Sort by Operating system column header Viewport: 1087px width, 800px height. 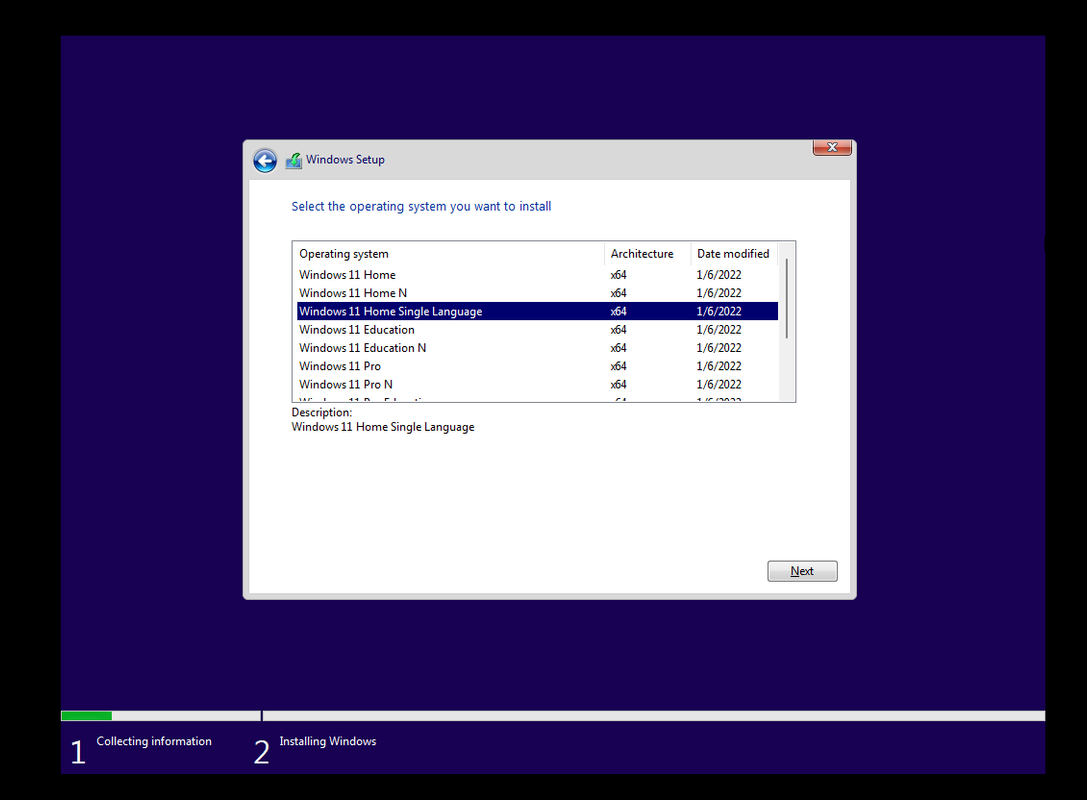(x=449, y=254)
